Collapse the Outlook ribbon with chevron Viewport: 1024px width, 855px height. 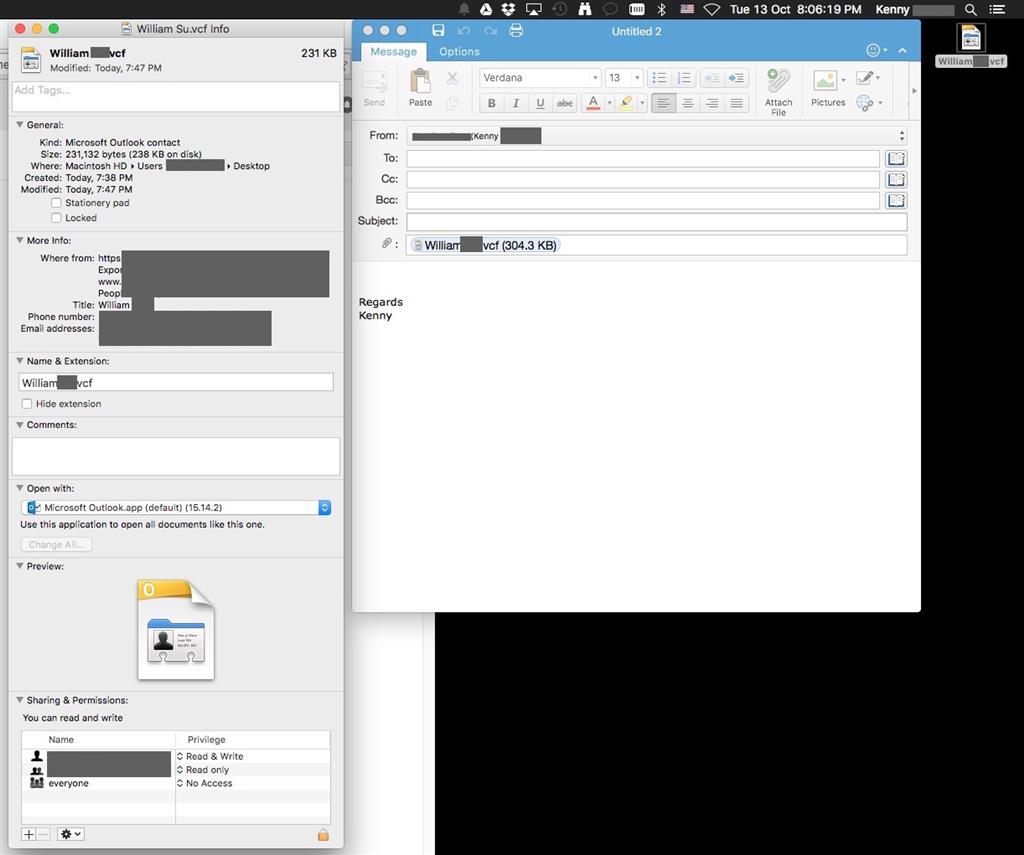point(903,51)
